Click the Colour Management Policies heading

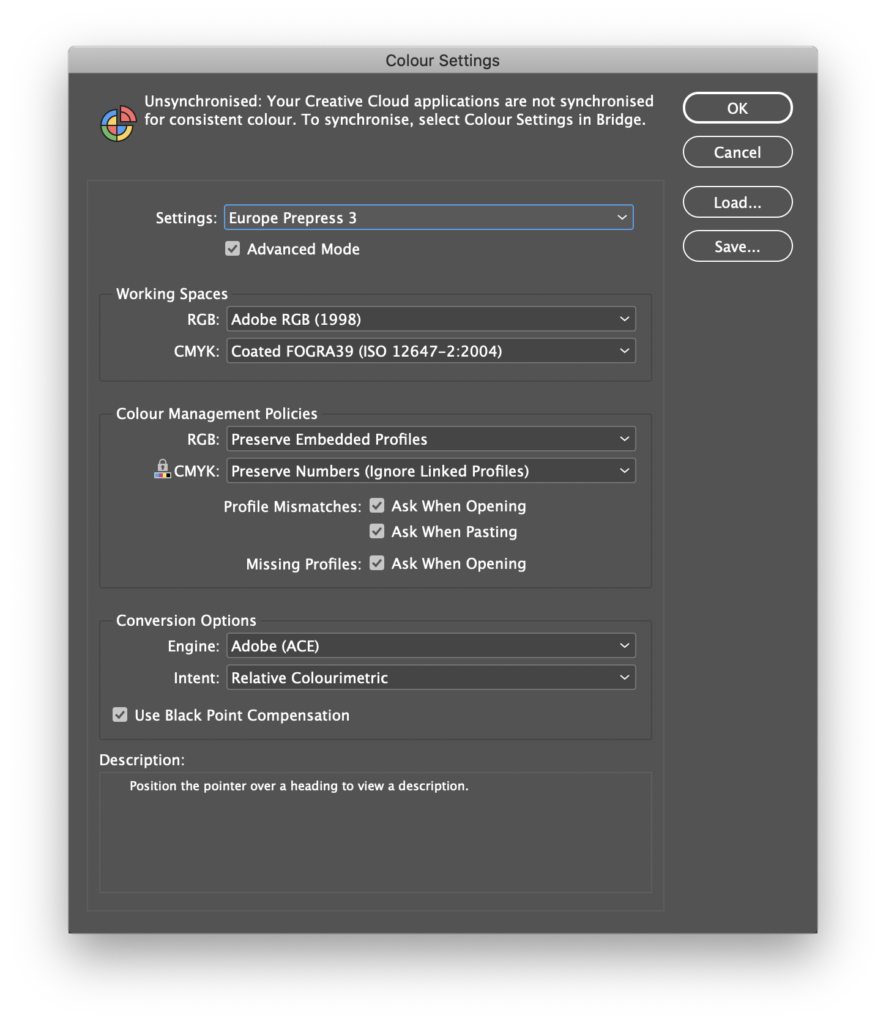[217, 414]
